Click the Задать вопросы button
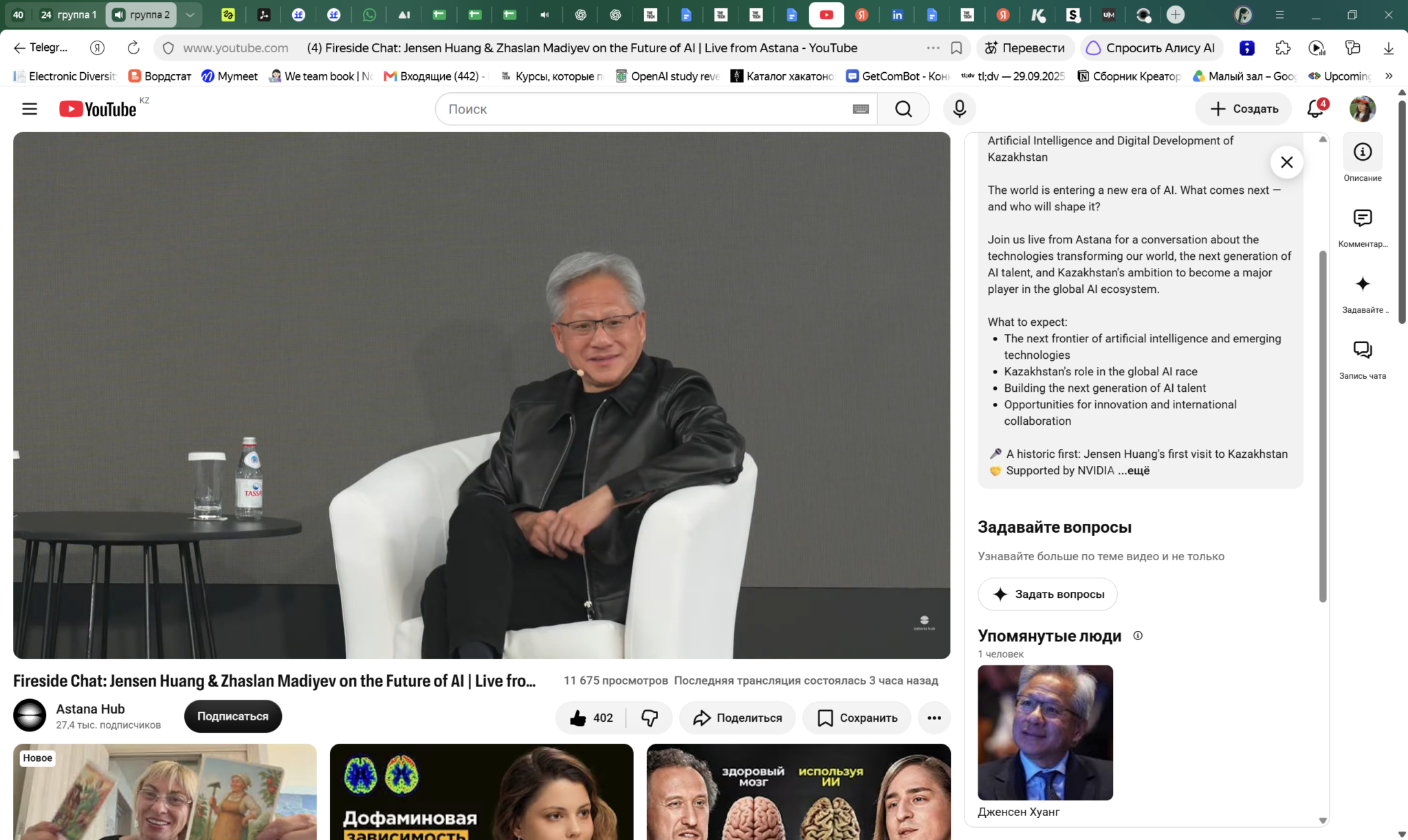1408x840 pixels. tap(1047, 594)
